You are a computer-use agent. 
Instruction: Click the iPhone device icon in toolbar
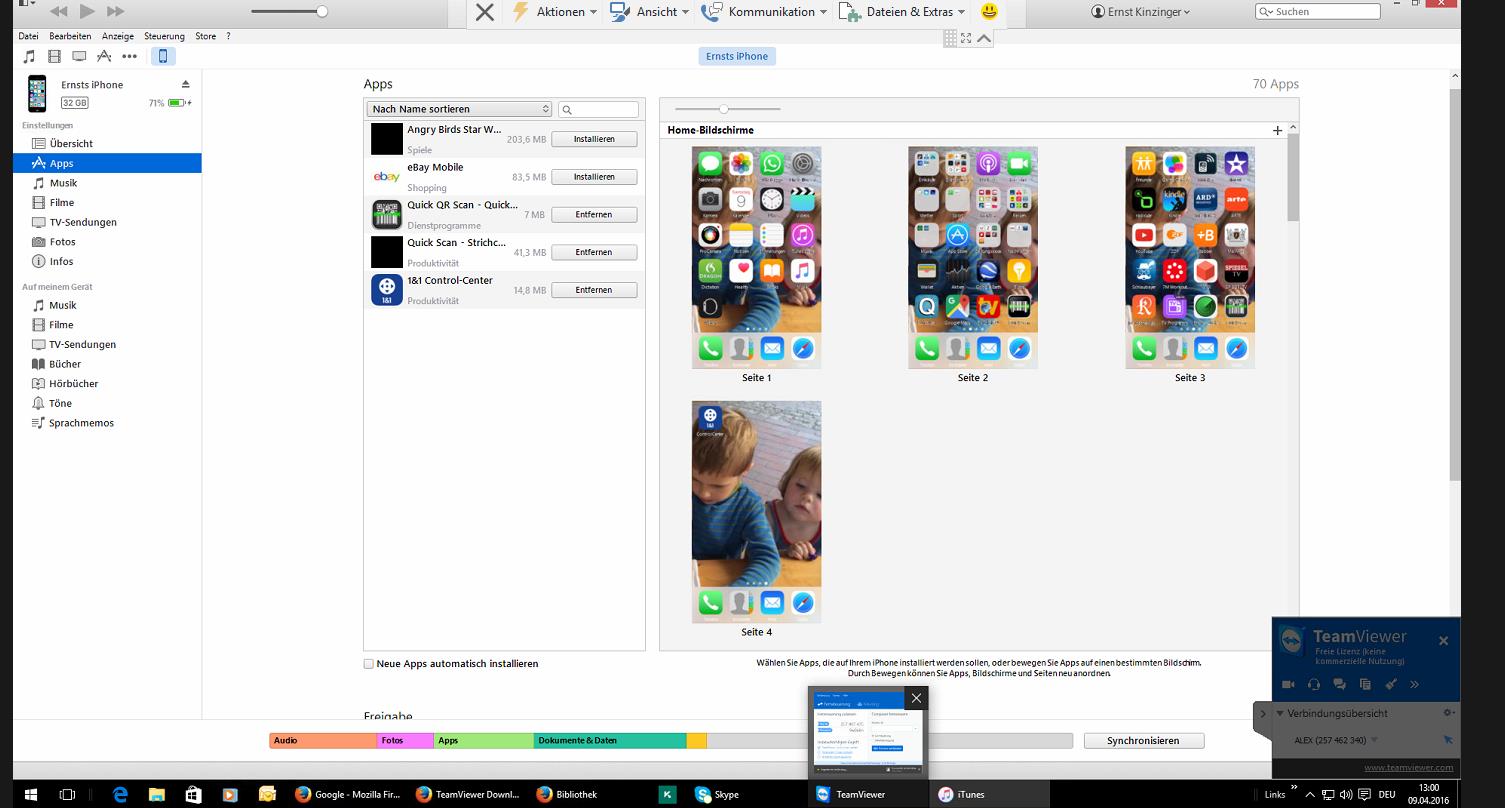click(x=163, y=56)
